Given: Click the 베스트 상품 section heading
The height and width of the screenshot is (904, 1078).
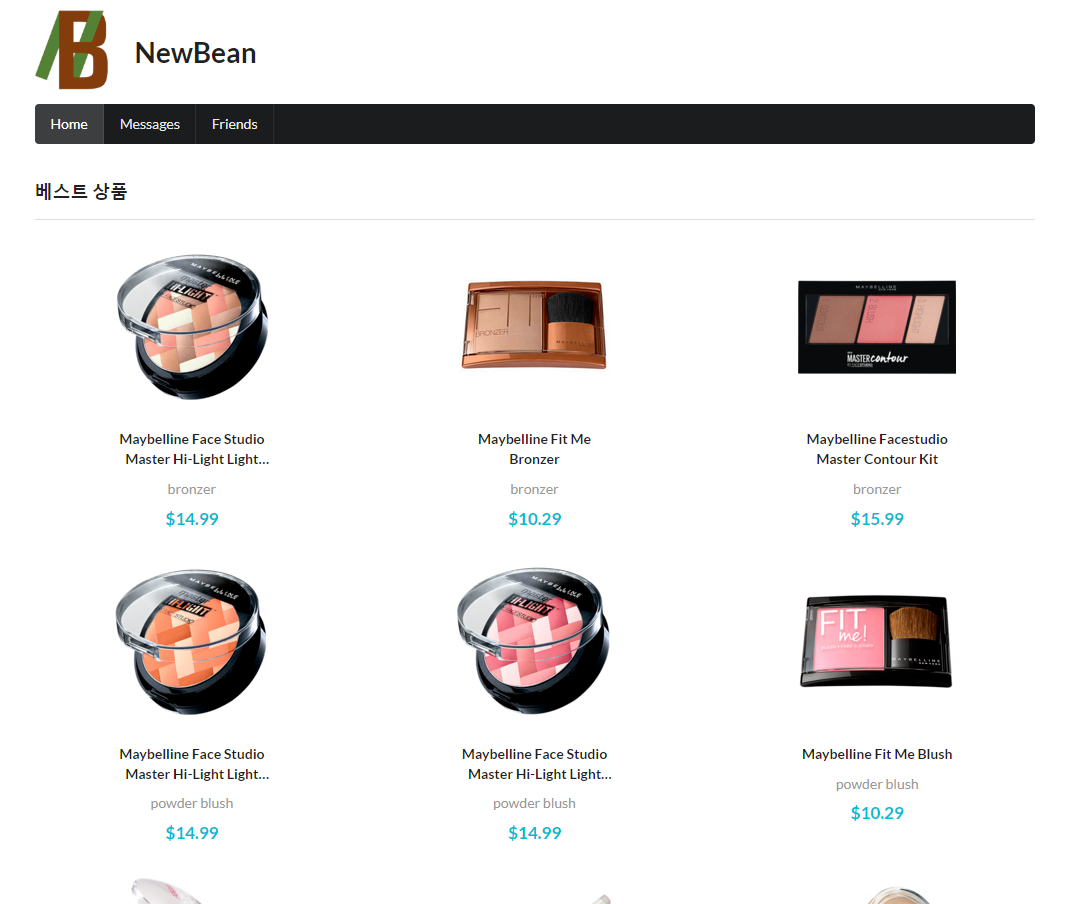Looking at the screenshot, I should coord(81,191).
